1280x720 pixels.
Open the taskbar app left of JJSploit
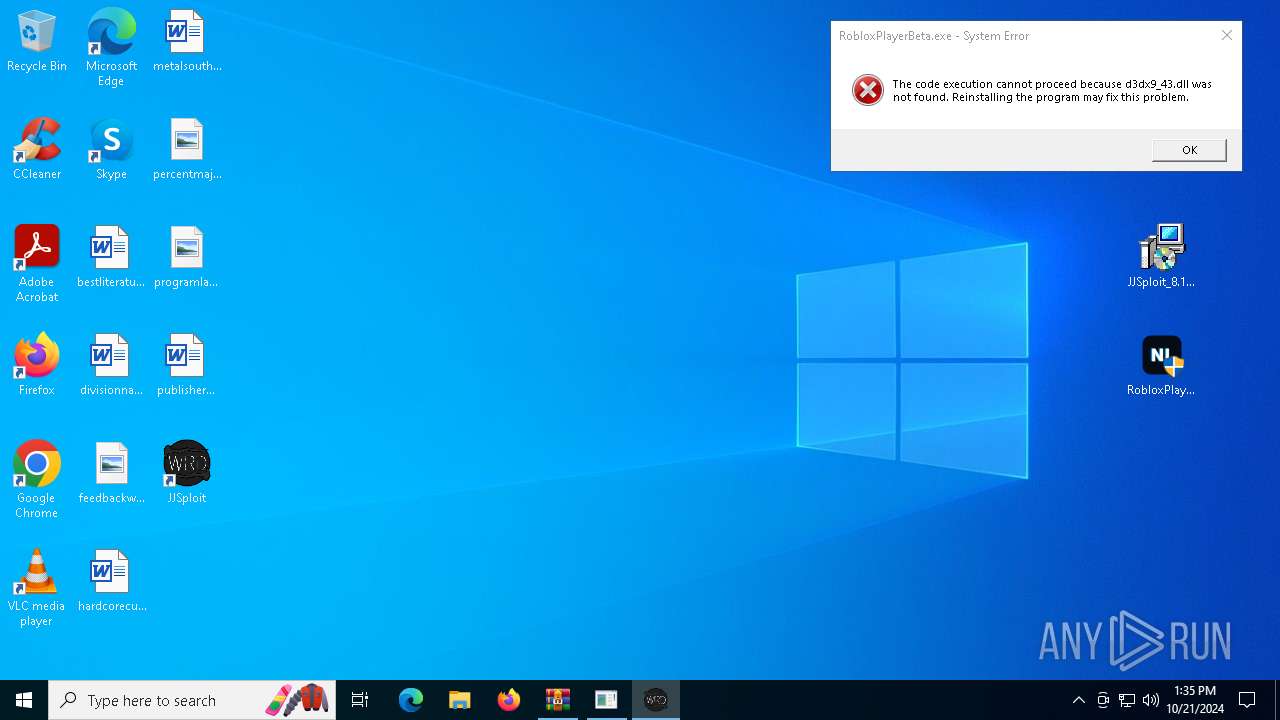pos(607,700)
